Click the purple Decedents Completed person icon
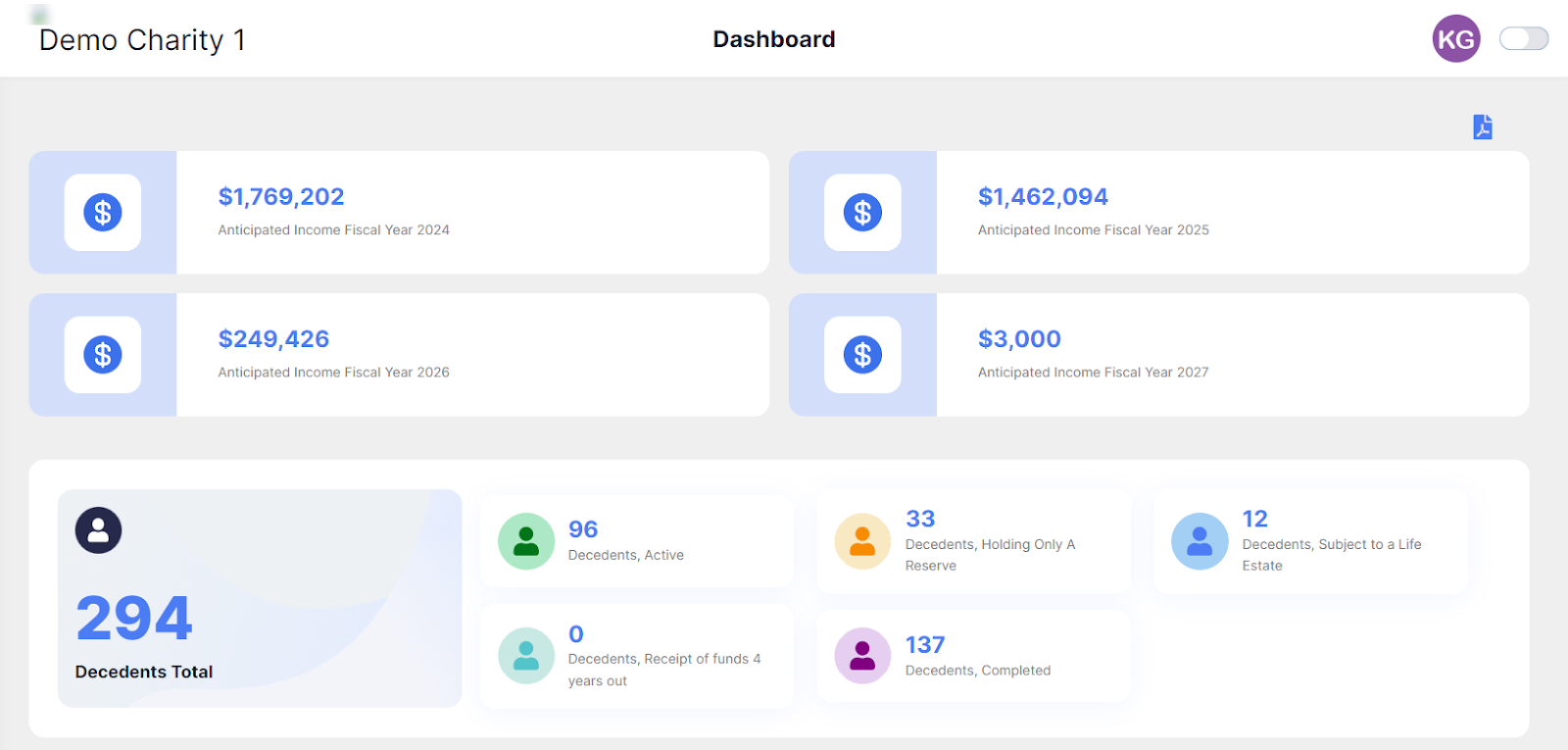Viewport: 1568px width, 750px height. tap(862, 656)
